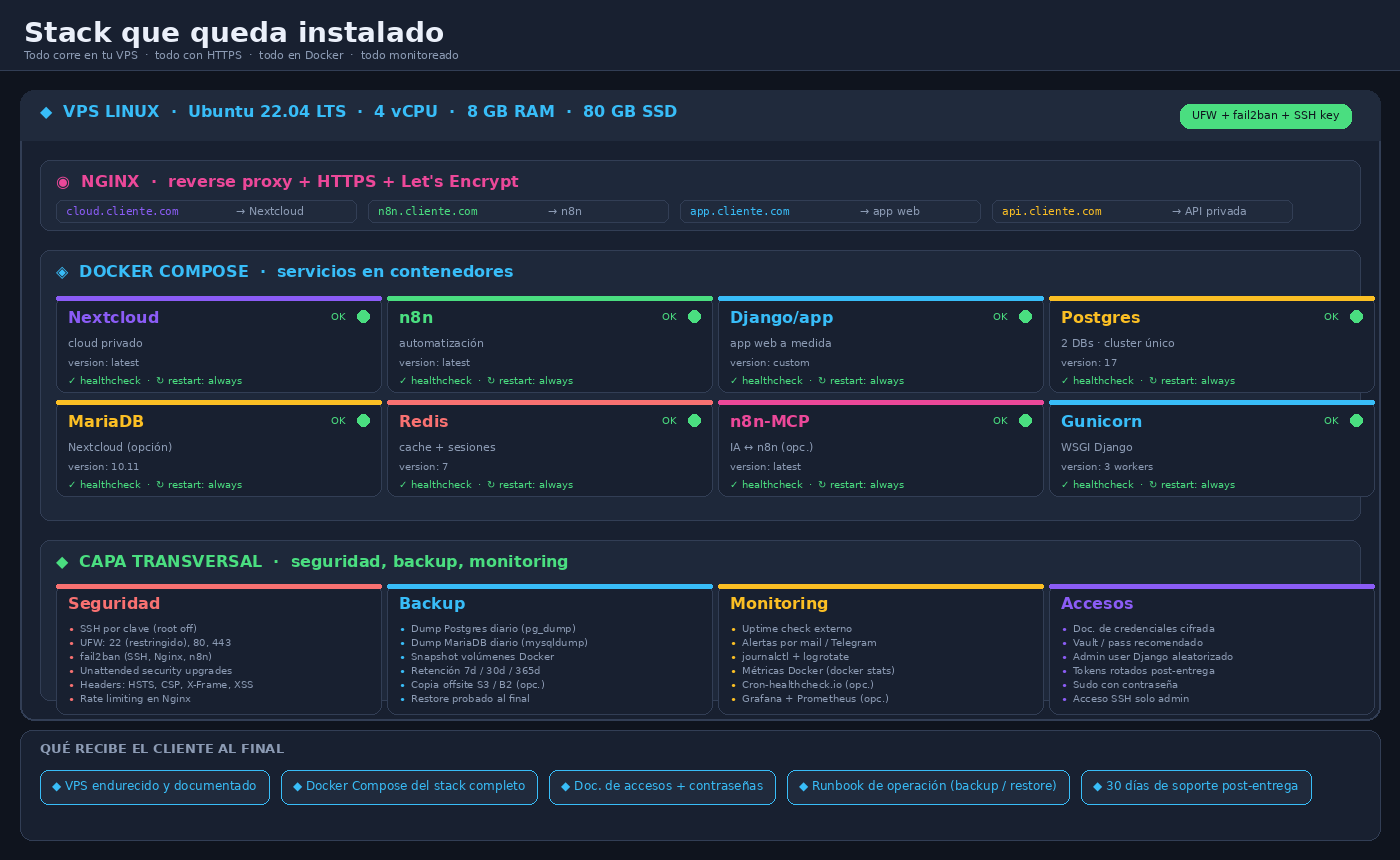Click 'healthcheck' label on Nextcloud card

click(110, 381)
